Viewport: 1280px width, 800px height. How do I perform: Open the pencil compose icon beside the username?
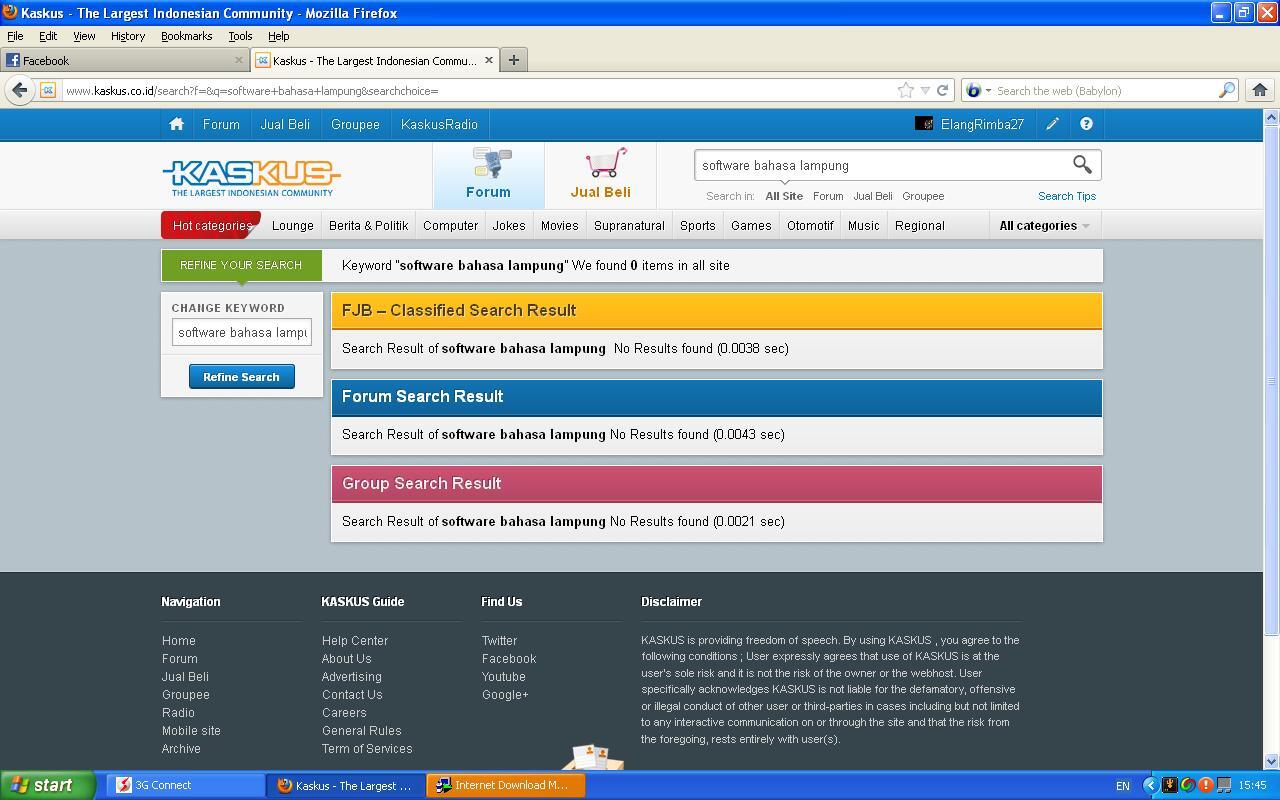point(1052,124)
